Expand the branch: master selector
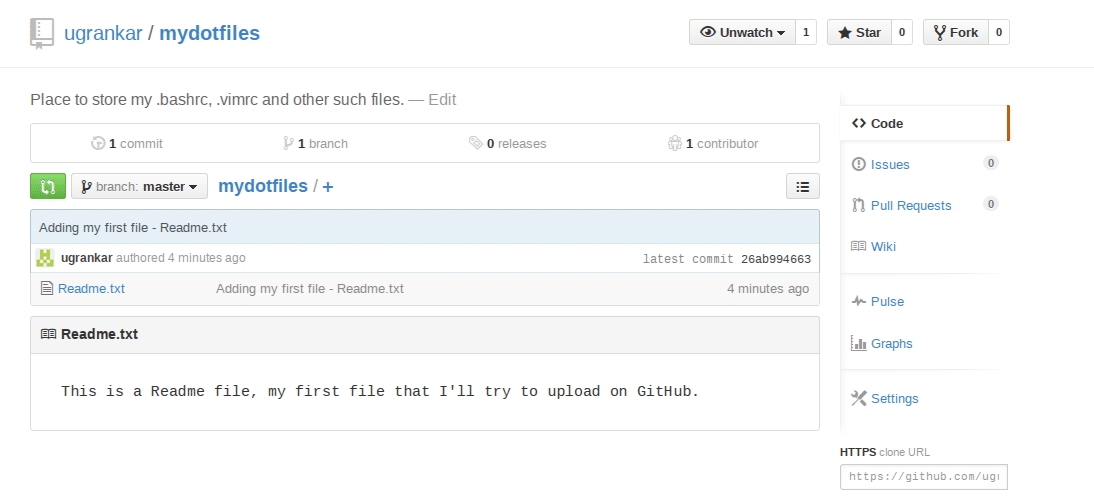1094x499 pixels. [x=139, y=186]
